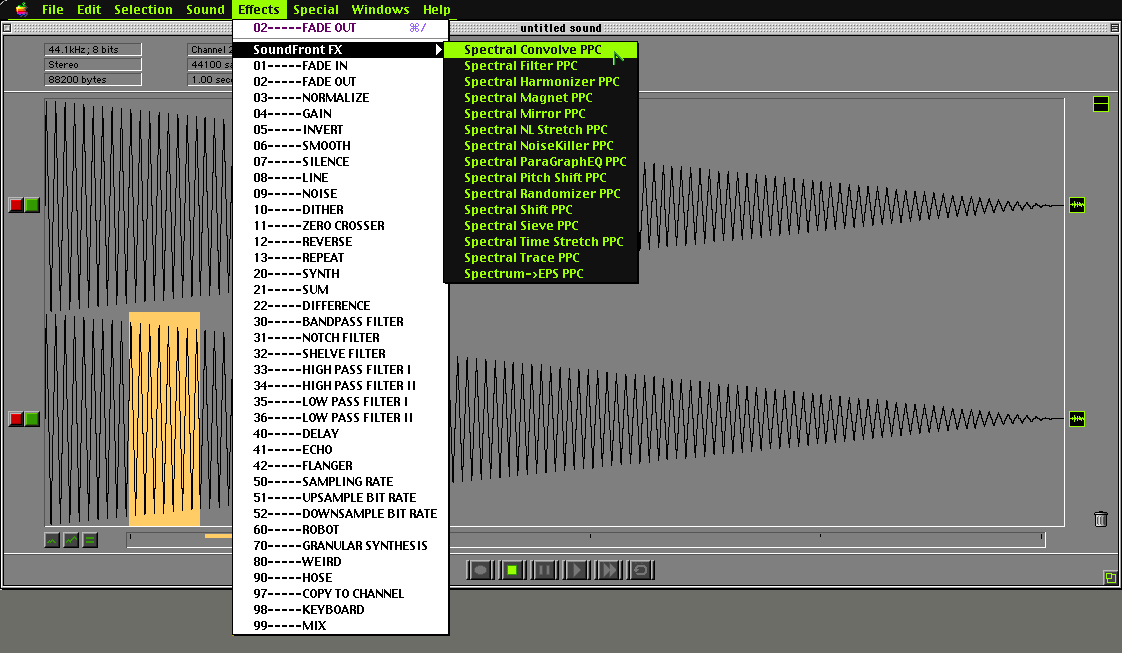Open the Sound menu
The height and width of the screenshot is (653, 1122).
tap(205, 9)
